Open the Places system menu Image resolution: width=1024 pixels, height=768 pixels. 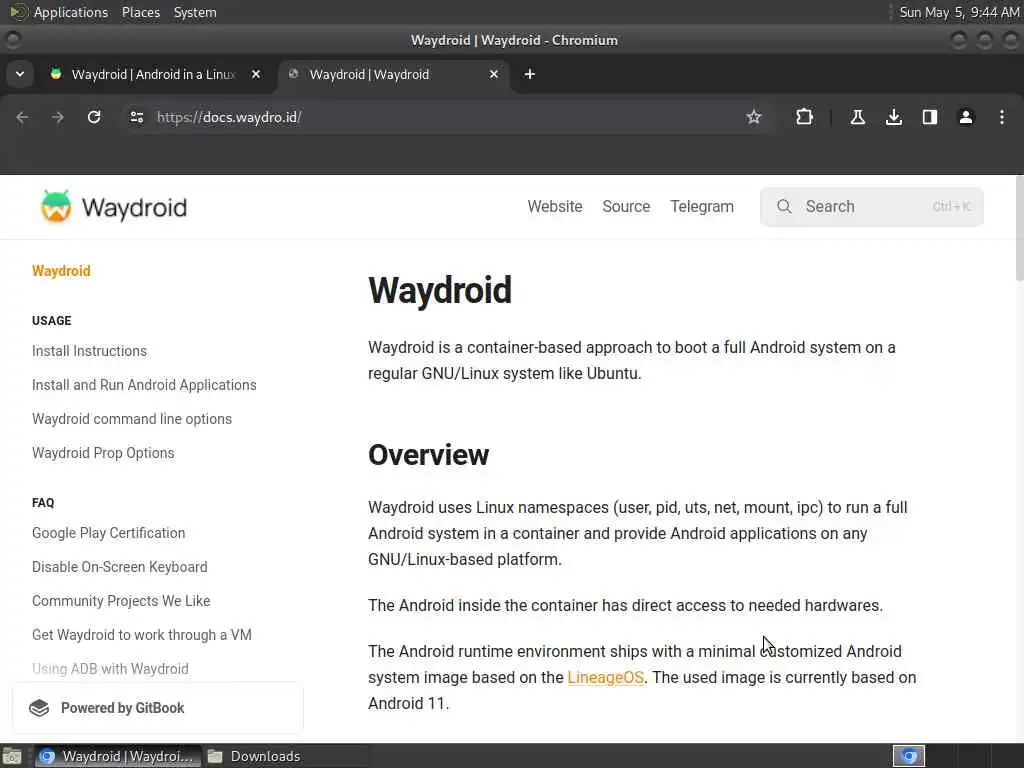140,12
